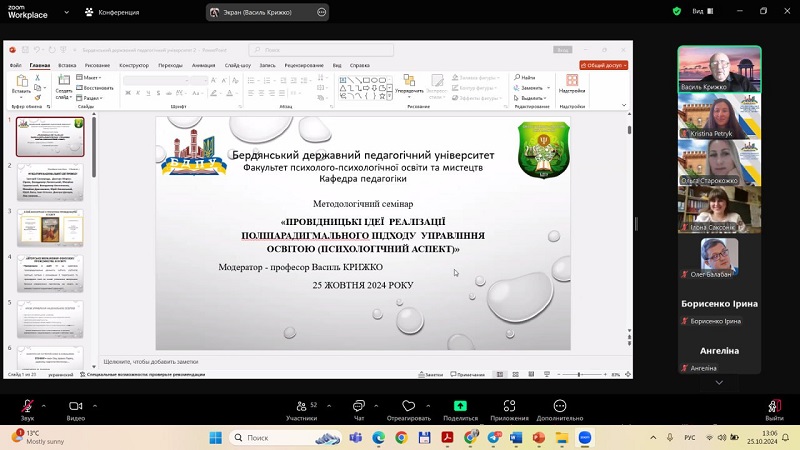Toggle the Заметки notes button in status bar

(431, 374)
